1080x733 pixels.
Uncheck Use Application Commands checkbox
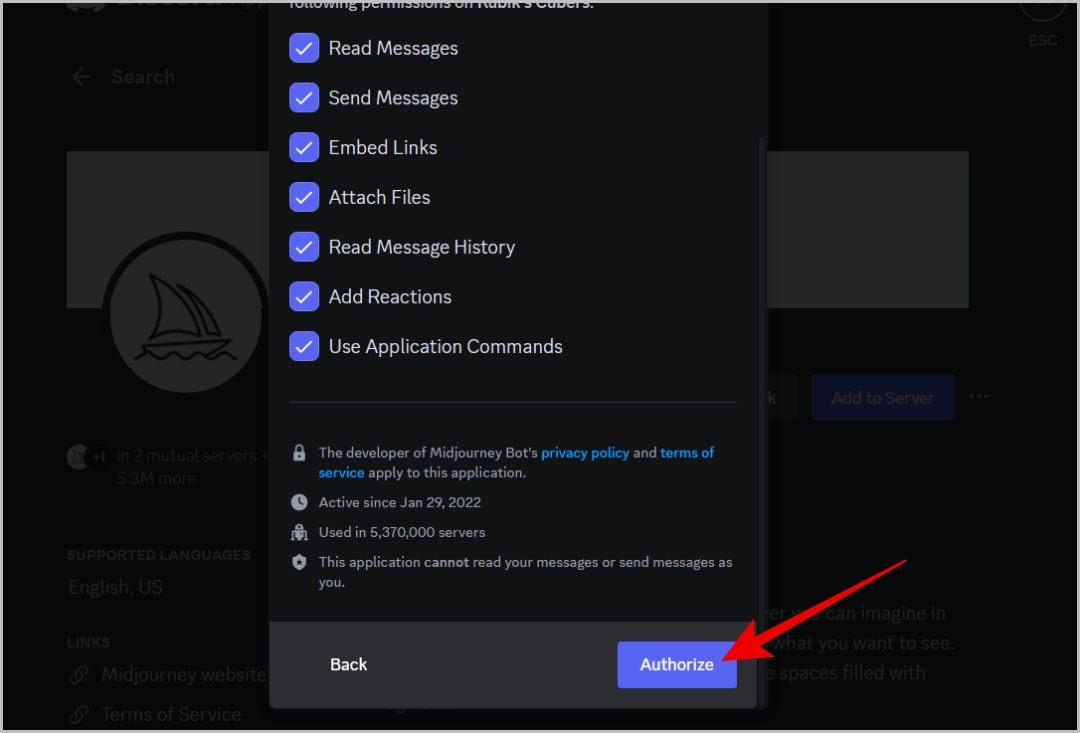tap(304, 347)
